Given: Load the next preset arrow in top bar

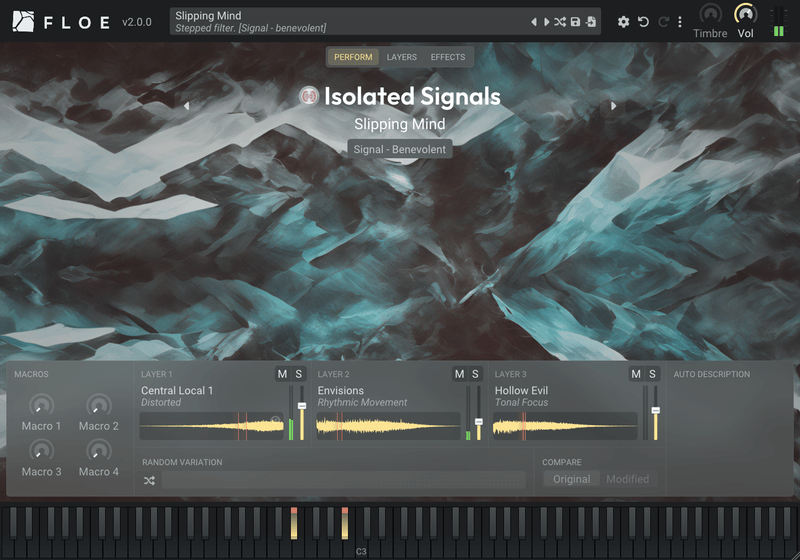Looking at the screenshot, I should pos(546,22).
